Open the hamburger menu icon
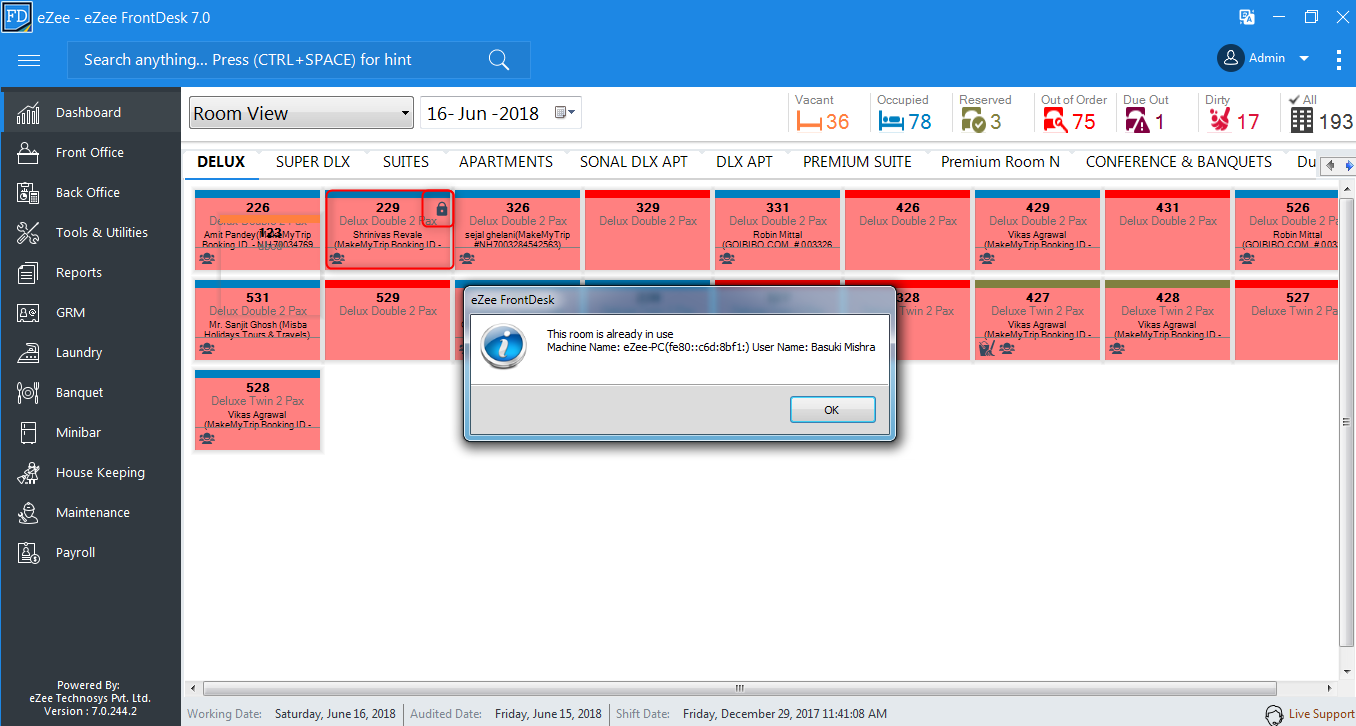Viewport: 1356px width, 726px height. click(29, 60)
